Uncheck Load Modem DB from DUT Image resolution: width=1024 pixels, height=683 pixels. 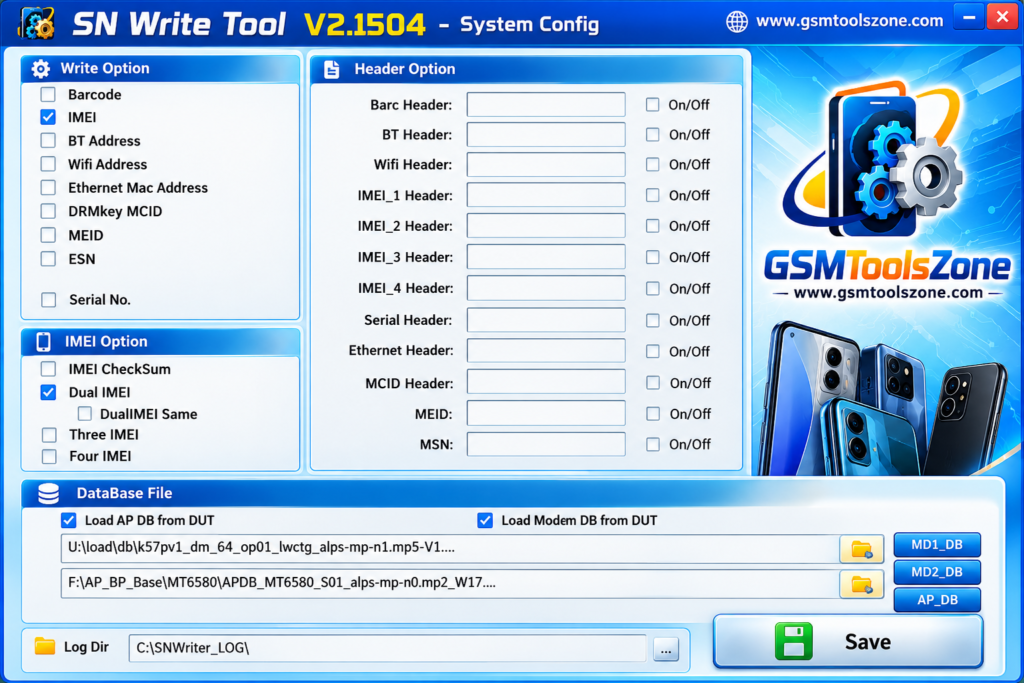tap(485, 520)
